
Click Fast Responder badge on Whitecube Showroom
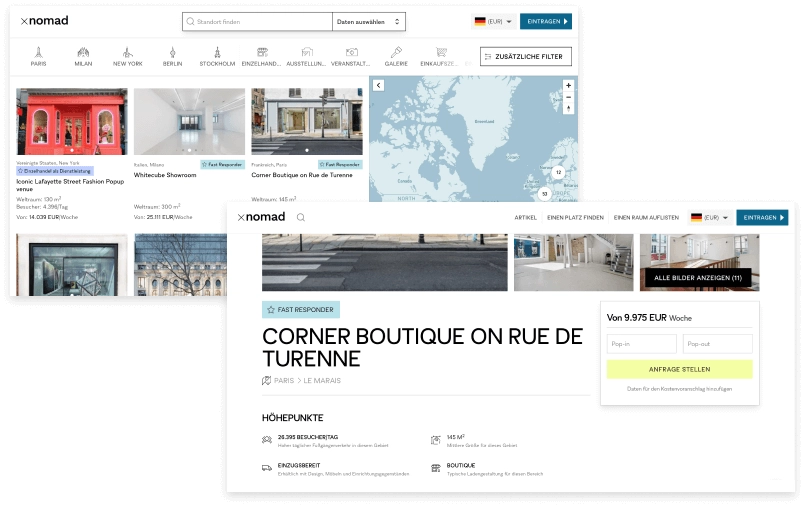coord(222,164)
